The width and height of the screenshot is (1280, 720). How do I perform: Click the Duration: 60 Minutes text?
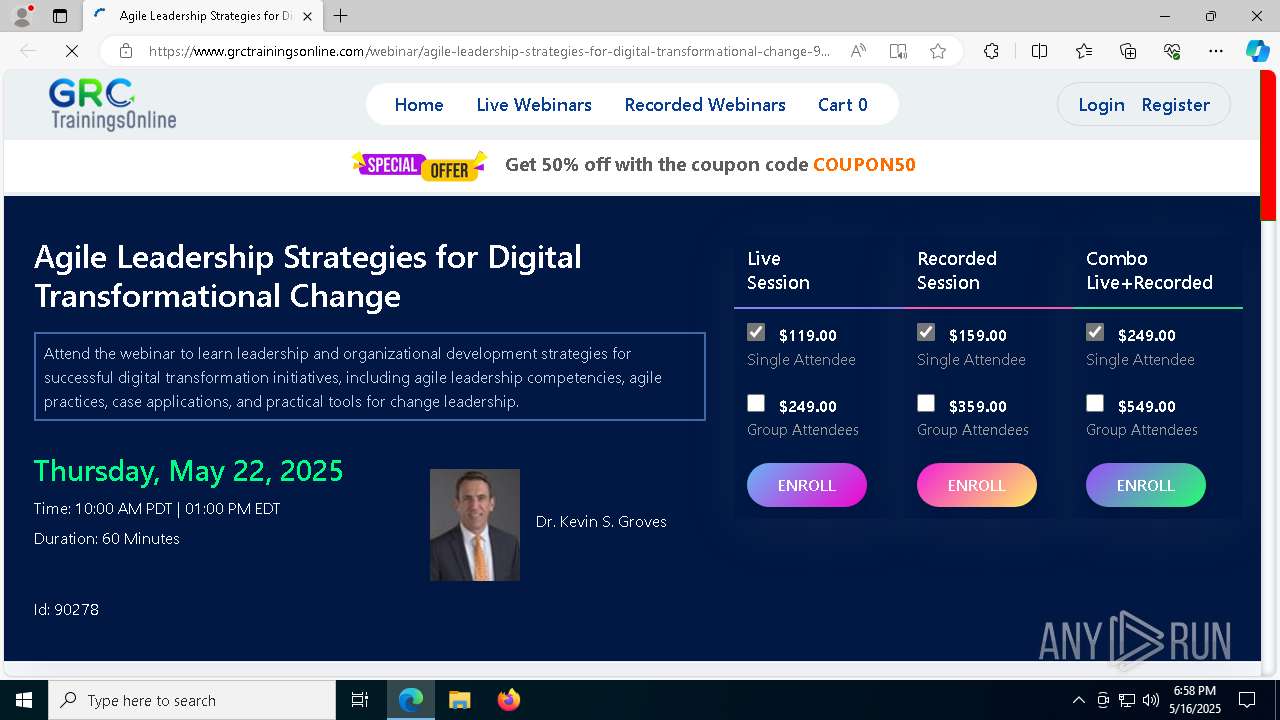107,539
